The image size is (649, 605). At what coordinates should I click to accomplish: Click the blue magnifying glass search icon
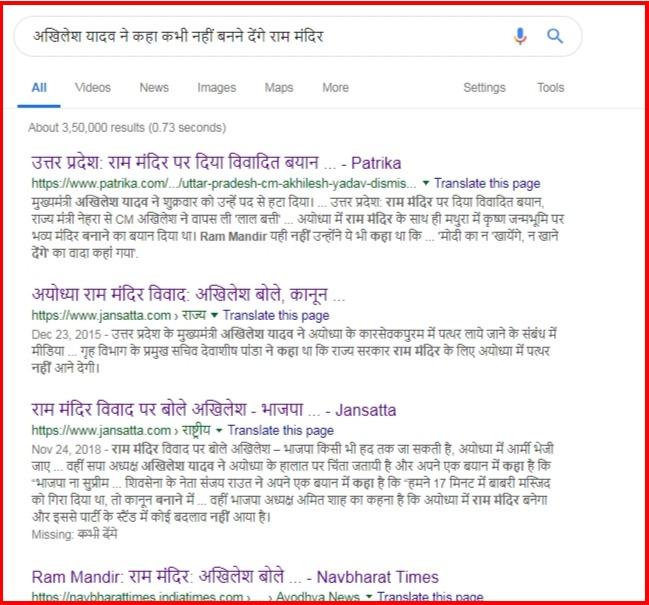[x=555, y=36]
